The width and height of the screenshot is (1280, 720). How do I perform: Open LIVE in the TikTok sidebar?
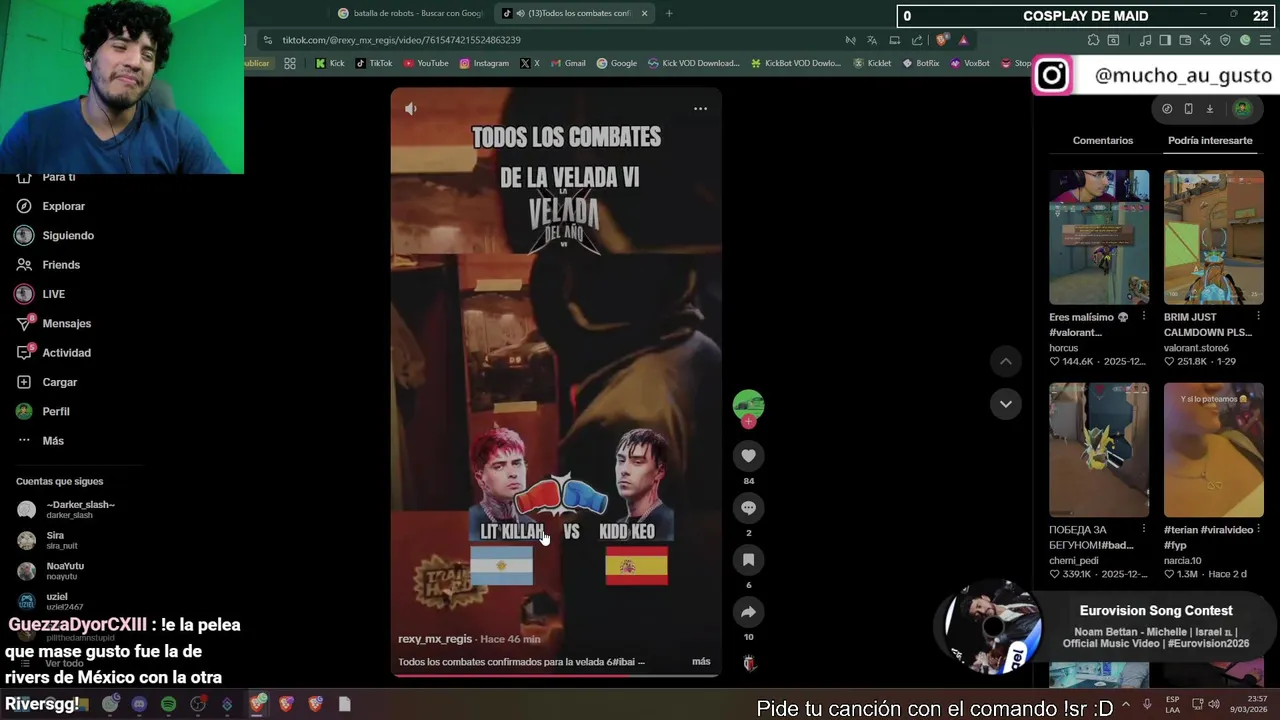(40, 294)
